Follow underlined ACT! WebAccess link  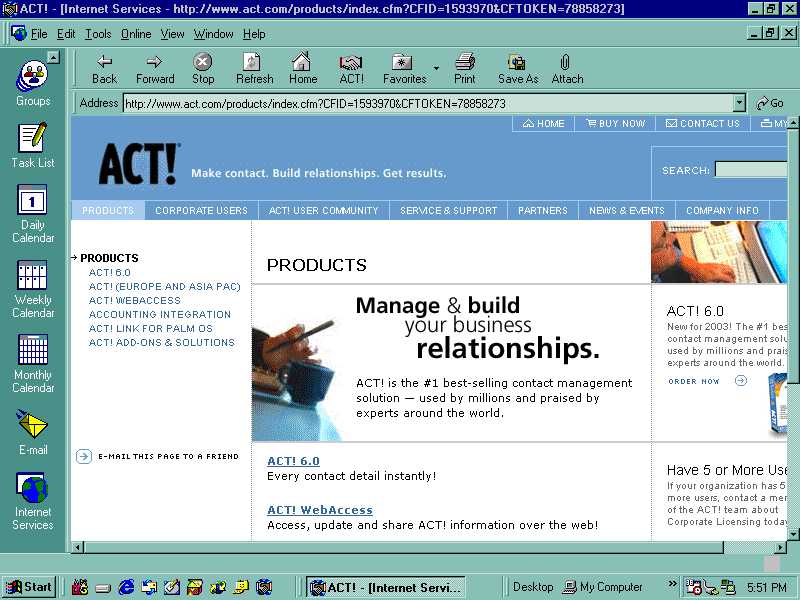coord(320,510)
